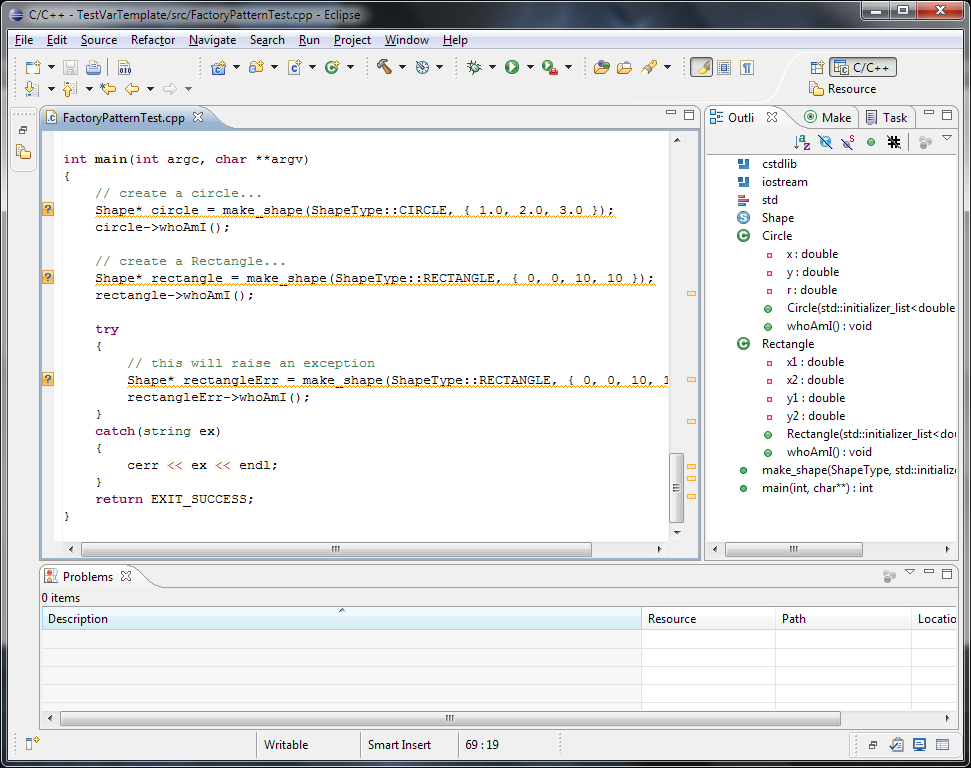Select Rectangle class in Outline
This screenshot has width=971, height=768.
pyautogui.click(x=788, y=344)
